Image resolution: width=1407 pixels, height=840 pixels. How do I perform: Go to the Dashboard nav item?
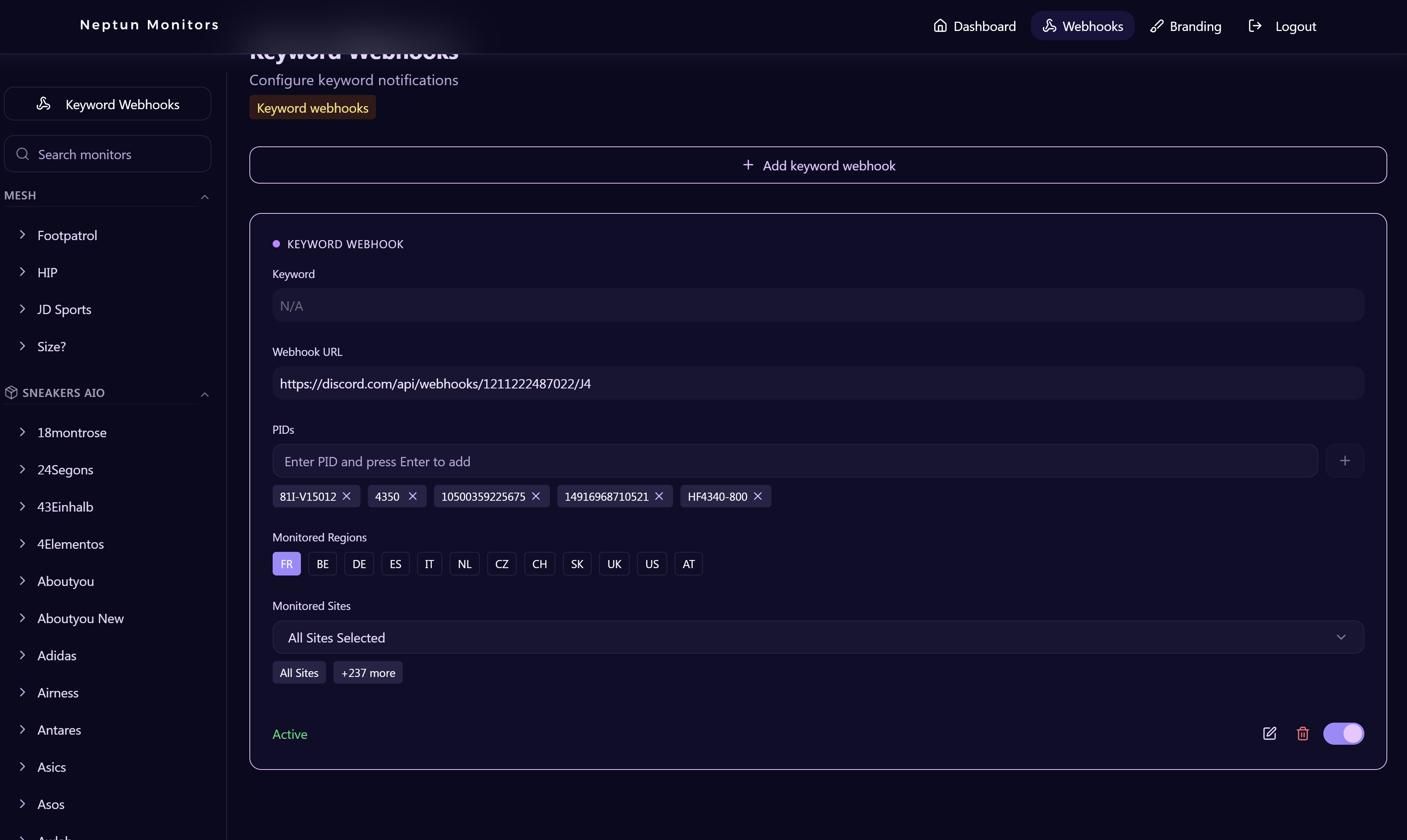(975, 26)
